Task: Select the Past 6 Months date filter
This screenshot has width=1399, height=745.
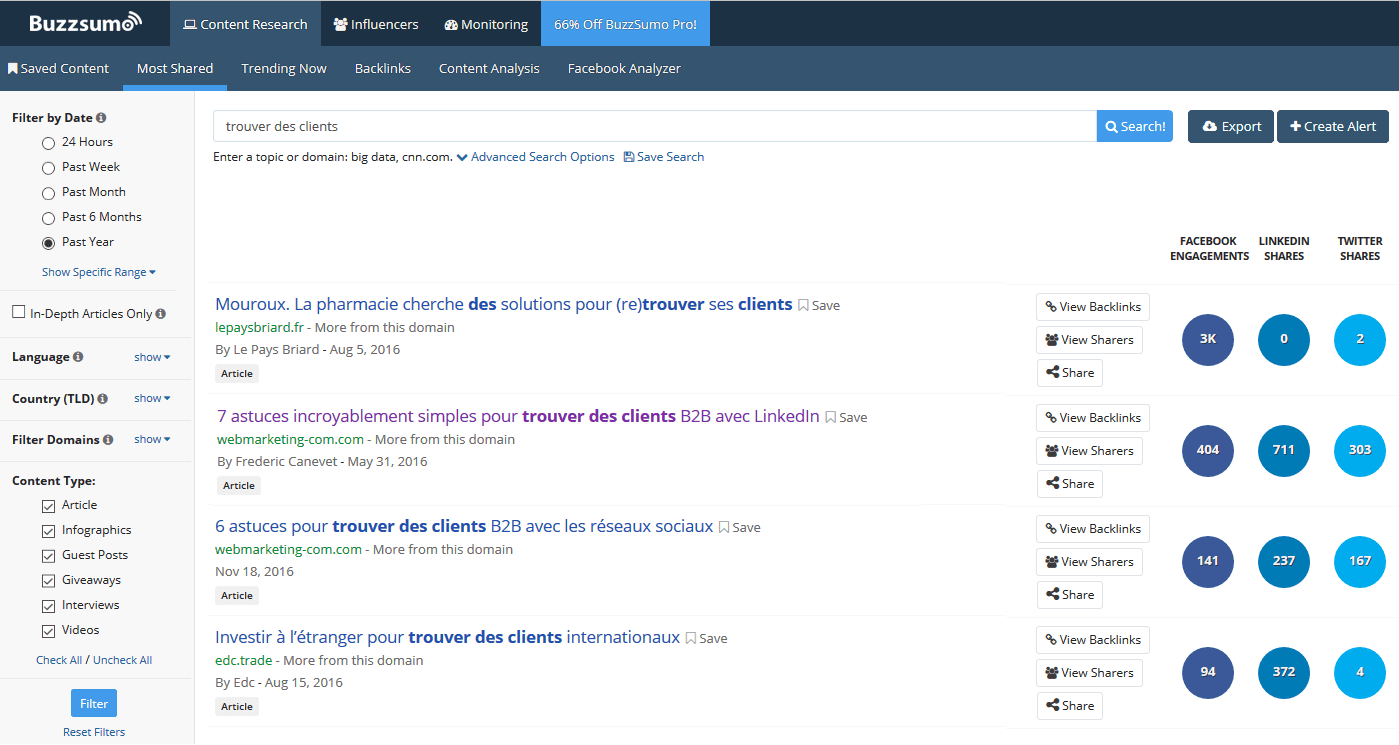Action: tap(48, 218)
